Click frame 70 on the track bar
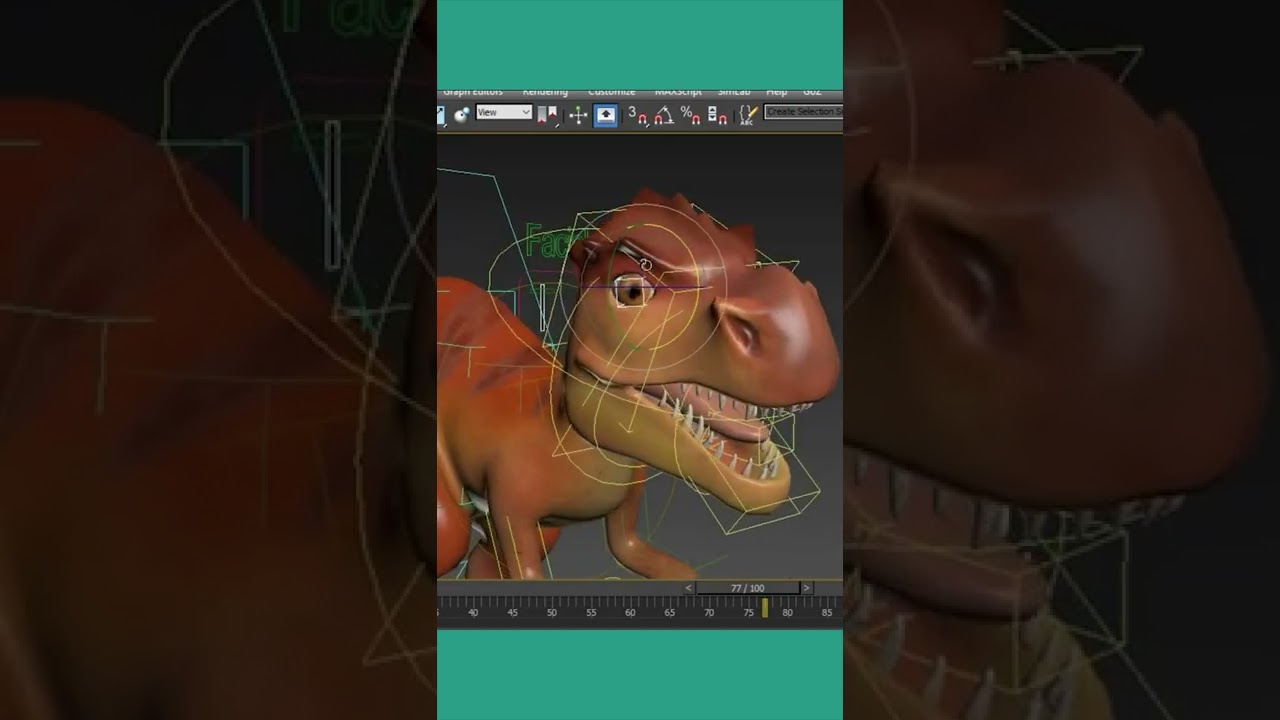The width and height of the screenshot is (1280, 720). [709, 612]
